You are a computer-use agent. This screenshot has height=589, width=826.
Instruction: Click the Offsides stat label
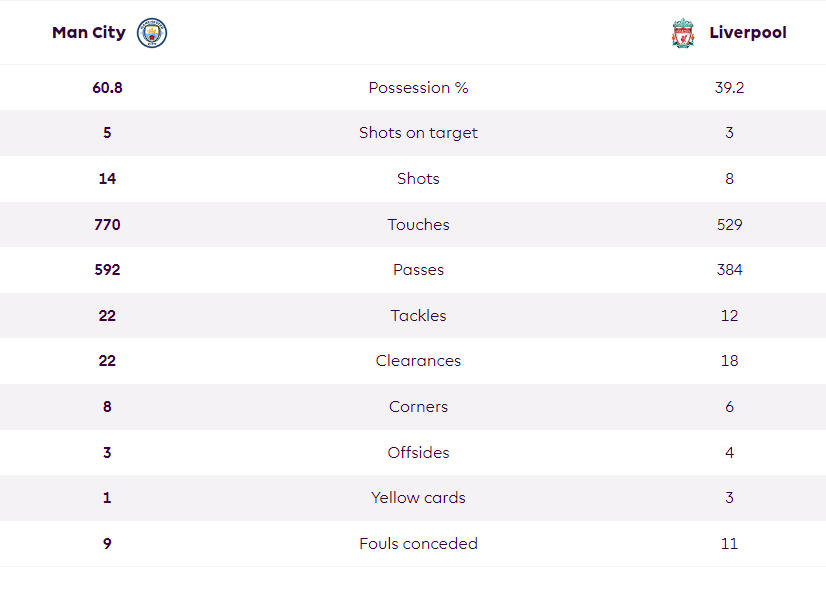[418, 453]
